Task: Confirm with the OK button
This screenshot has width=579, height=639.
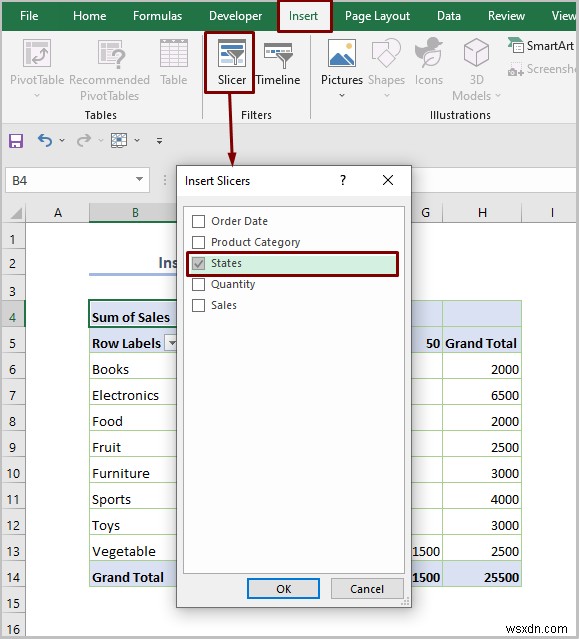Action: (283, 588)
